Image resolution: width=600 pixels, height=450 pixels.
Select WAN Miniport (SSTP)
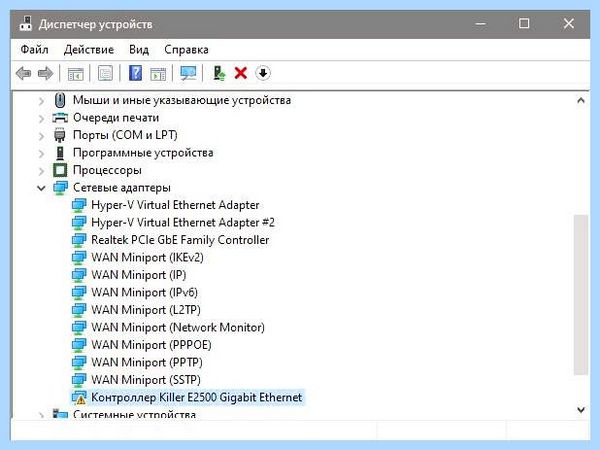click(146, 380)
